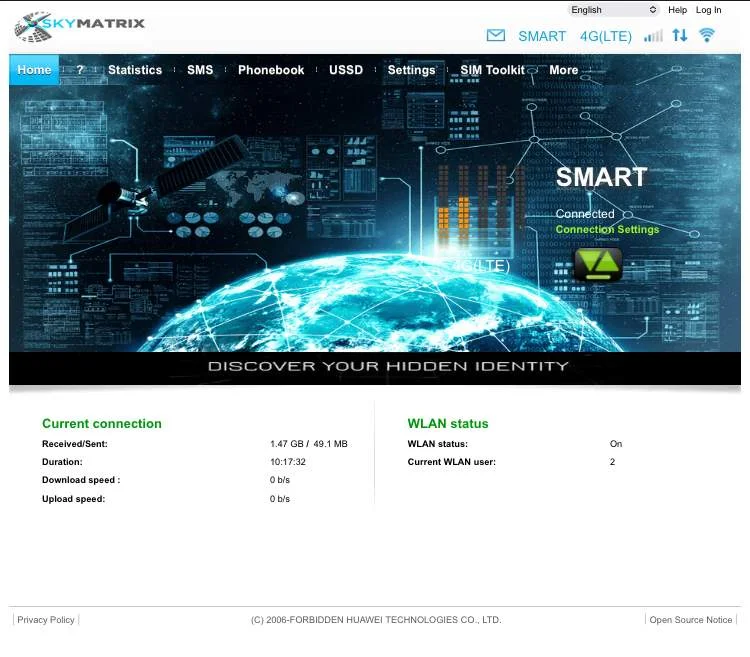Image resolution: width=750 pixels, height=657 pixels.
Task: Navigate to the Settings tab
Action: (x=411, y=70)
